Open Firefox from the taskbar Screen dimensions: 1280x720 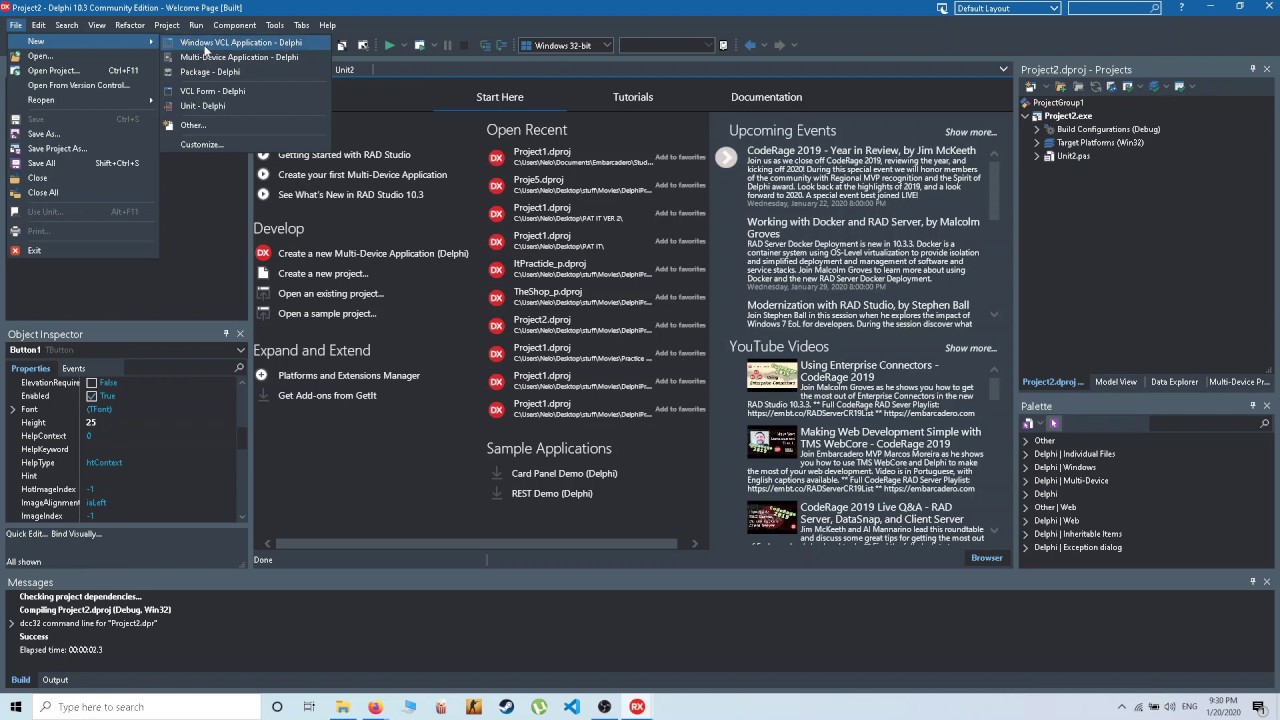(x=375, y=707)
